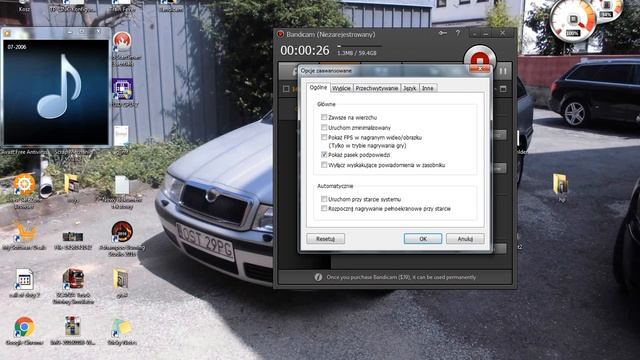This screenshot has width=640, height=360.
Task: Click the Bandicam title bar logo icon
Action: pyautogui.click(x=280, y=34)
